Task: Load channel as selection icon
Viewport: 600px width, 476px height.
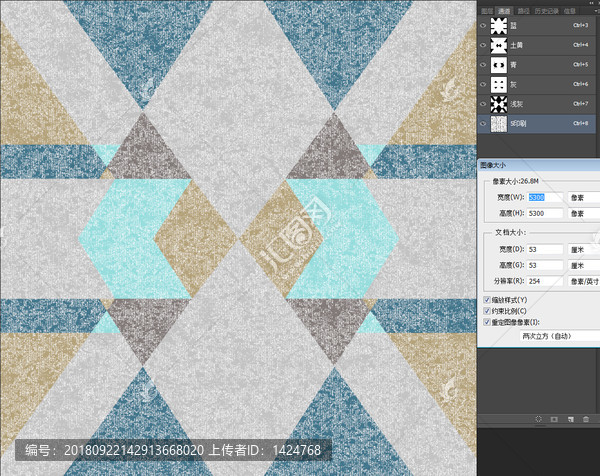Action: 538,419
